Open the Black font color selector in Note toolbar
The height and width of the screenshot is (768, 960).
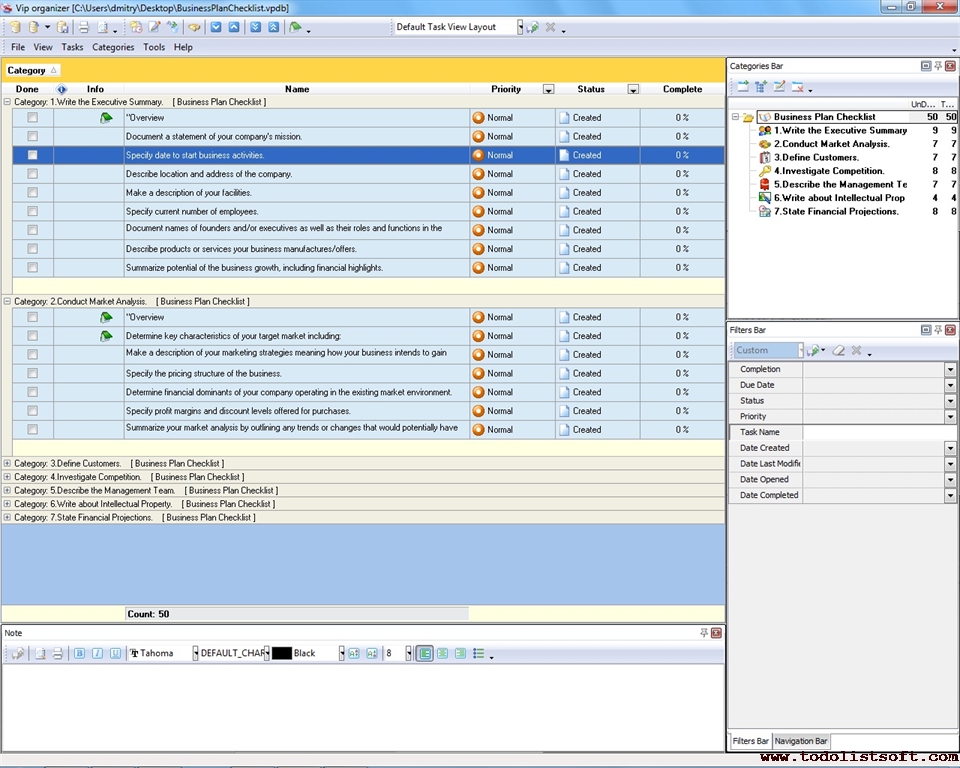[x=341, y=653]
